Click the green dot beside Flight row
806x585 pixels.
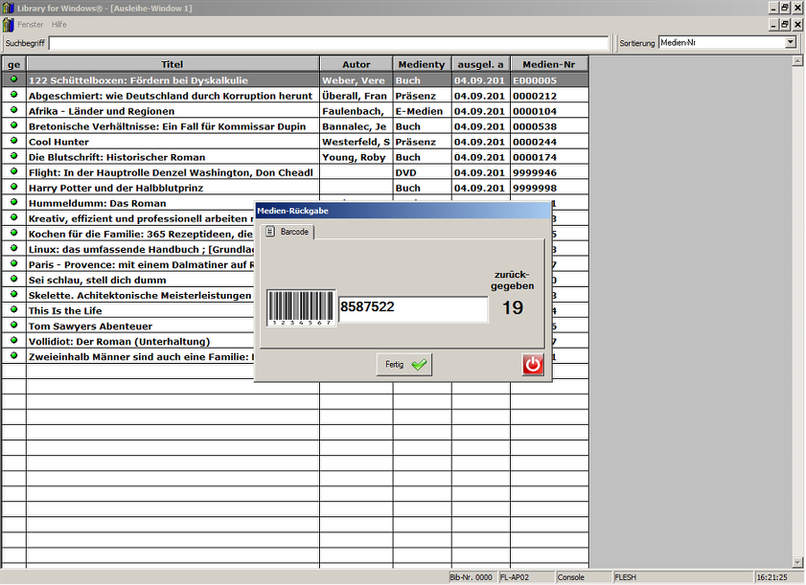[14, 171]
